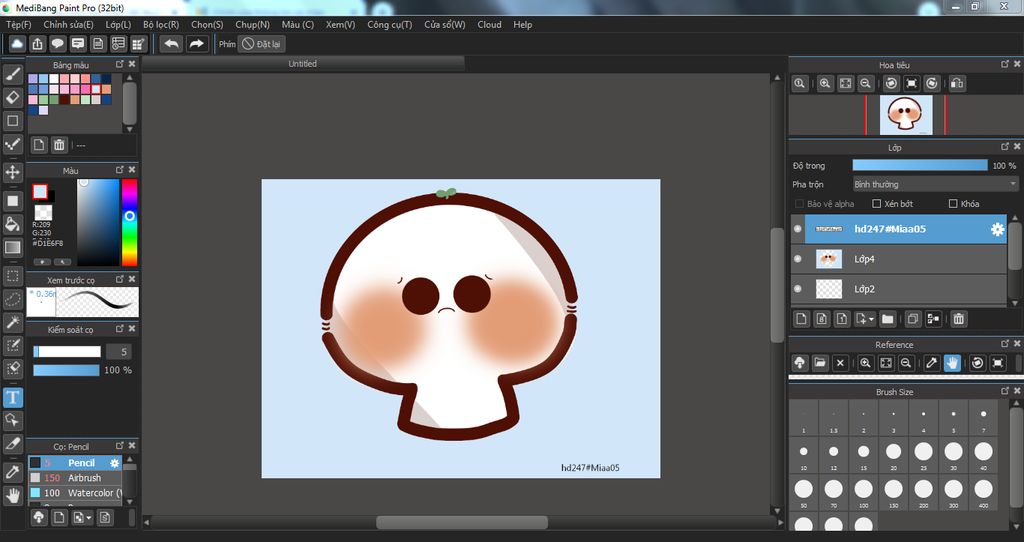
Task: Toggle visibility of hd247#Miaa05 layer
Action: [x=797, y=229]
